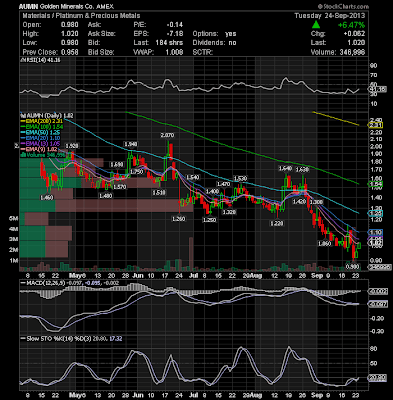393x400 pixels.
Task: Click the green up-arrow change indicator
Action: [316, 25]
